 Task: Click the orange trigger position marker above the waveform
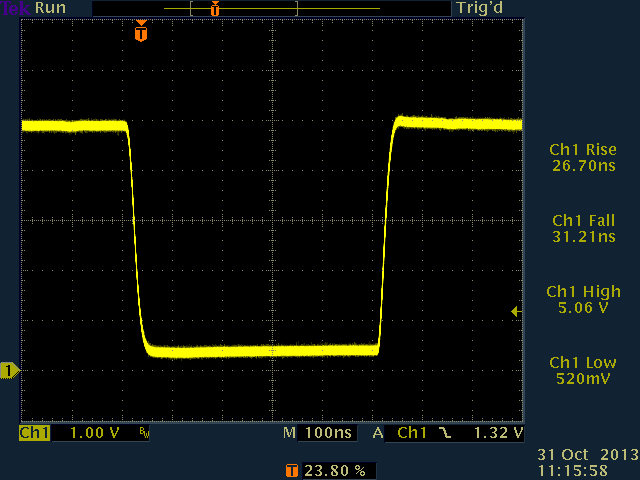pos(141,33)
